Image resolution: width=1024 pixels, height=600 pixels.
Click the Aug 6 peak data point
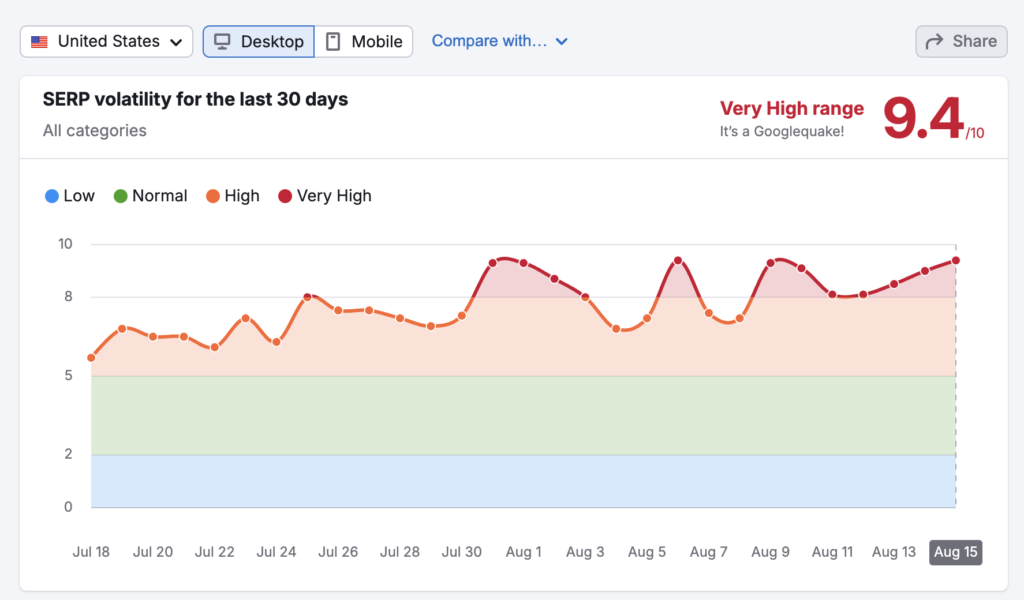point(678,260)
